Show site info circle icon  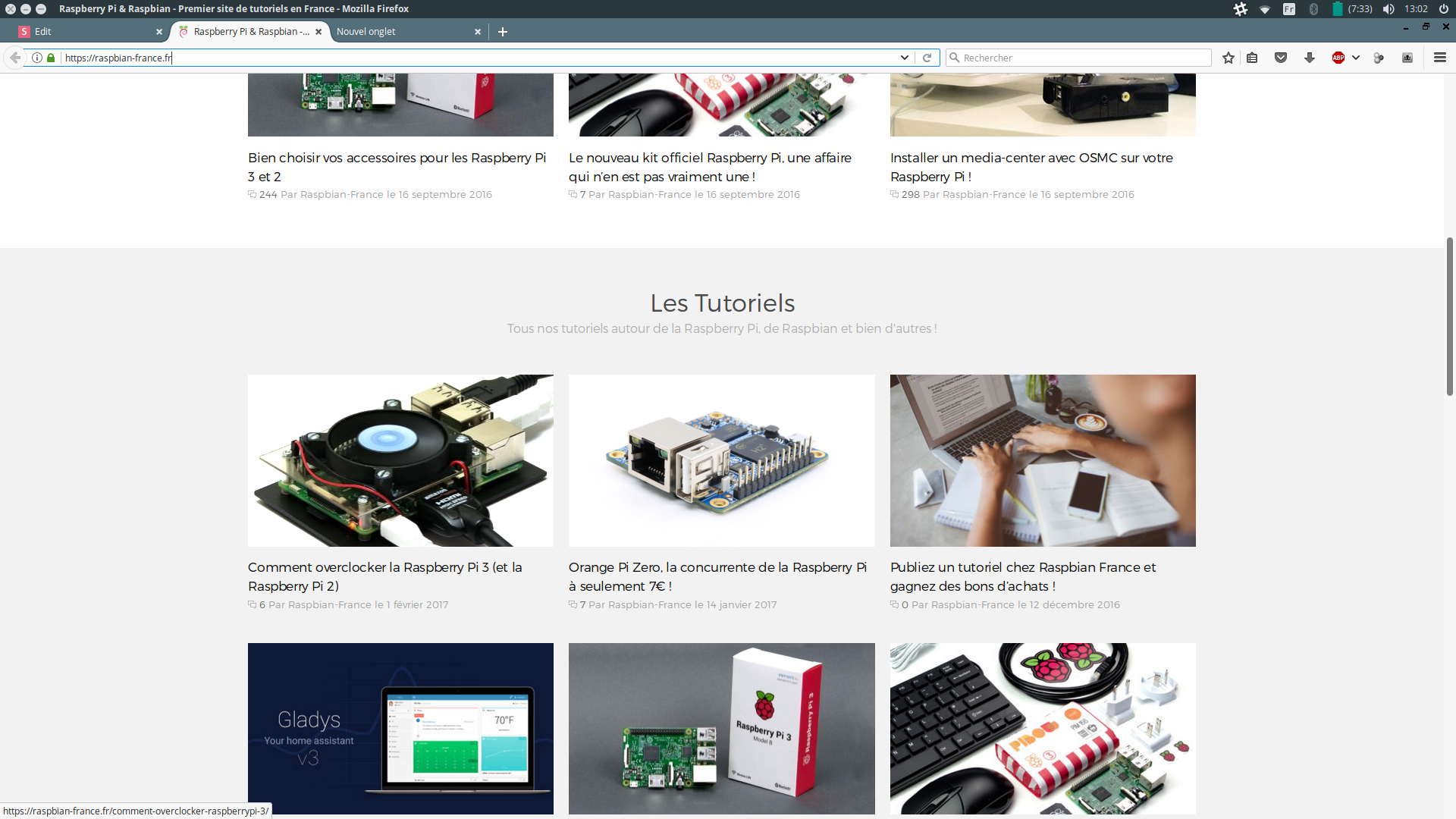[37, 58]
